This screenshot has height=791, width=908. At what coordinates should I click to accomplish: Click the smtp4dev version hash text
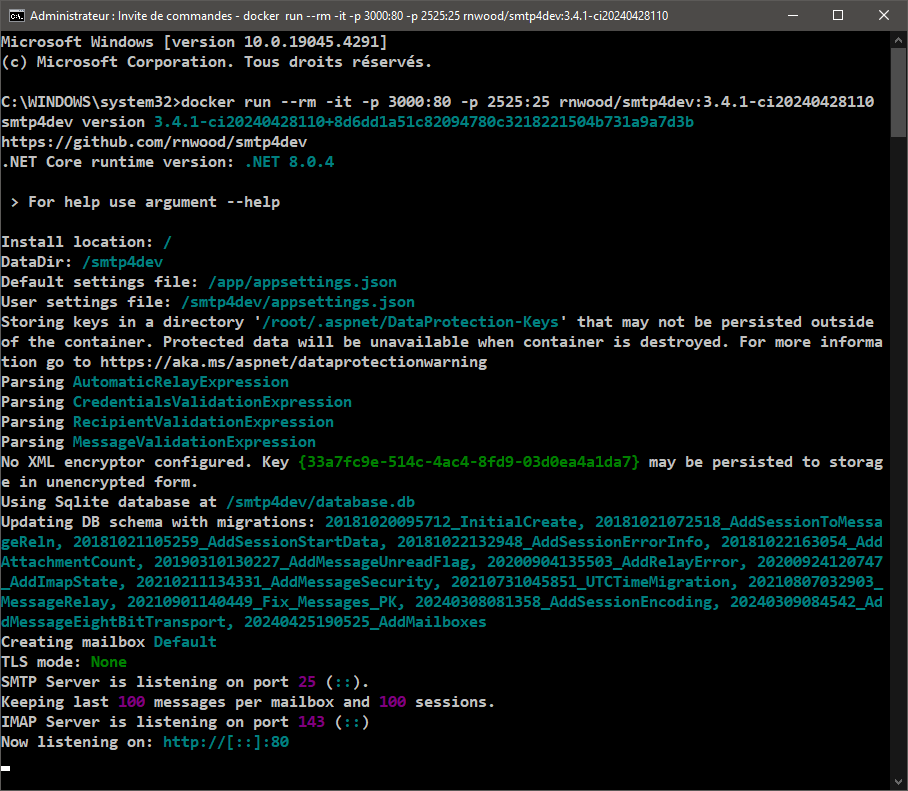point(424,122)
